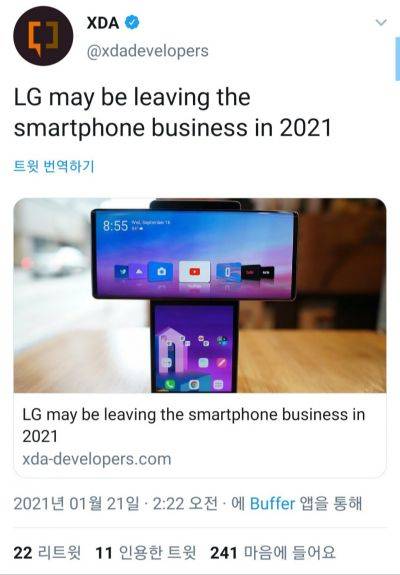Open the @xdadevelopers handle

(147, 51)
